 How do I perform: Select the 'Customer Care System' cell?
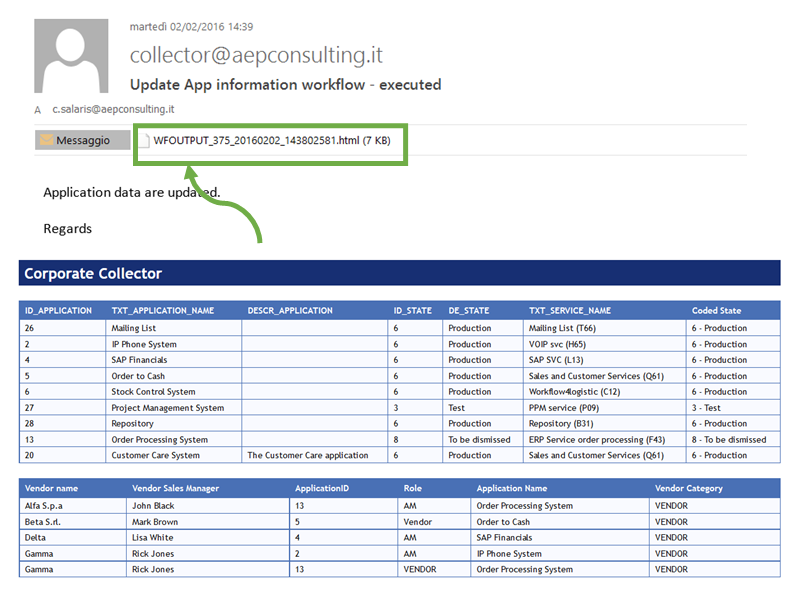click(173, 455)
